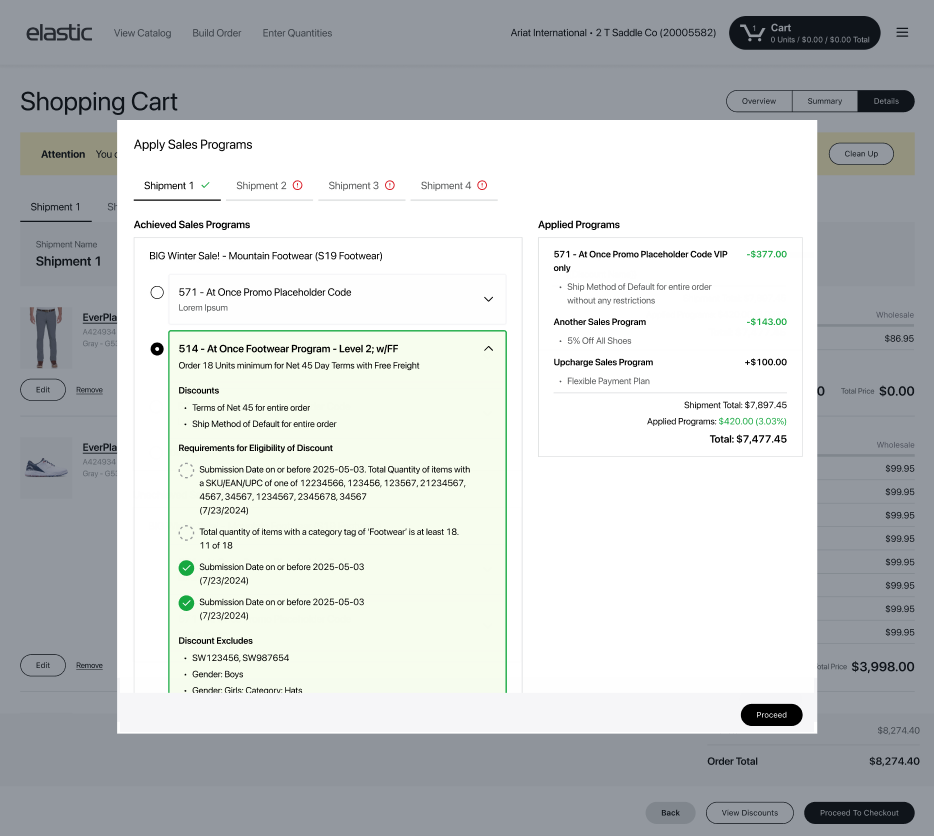Image resolution: width=934 pixels, height=836 pixels.
Task: Click the Shipment 1 green checkmark icon
Action: point(206,185)
